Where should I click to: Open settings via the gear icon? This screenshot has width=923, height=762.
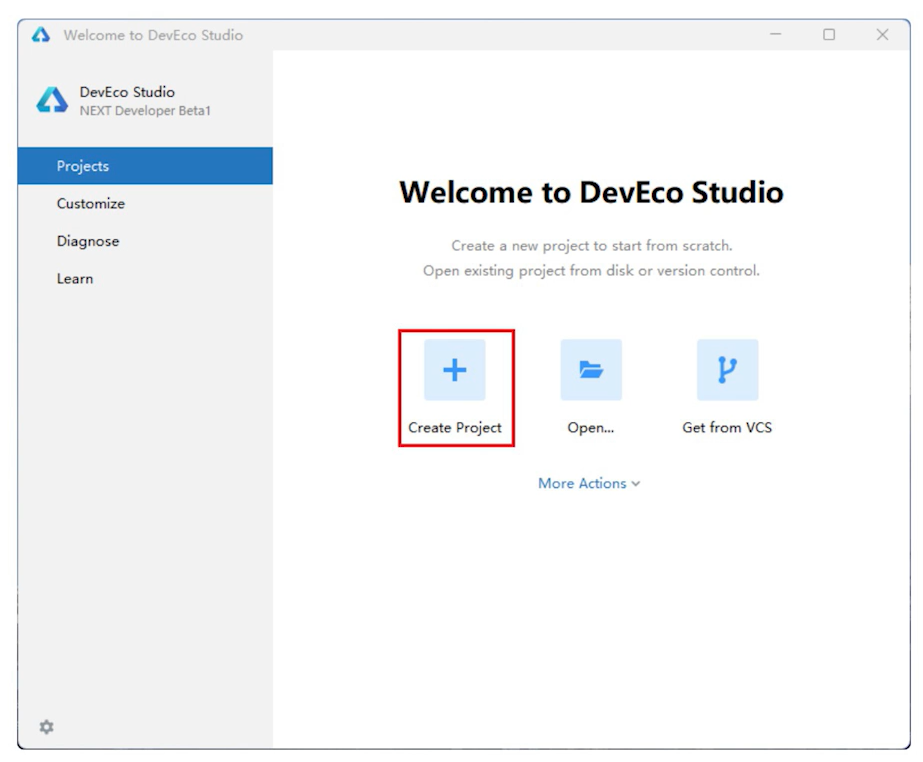pyautogui.click(x=47, y=727)
